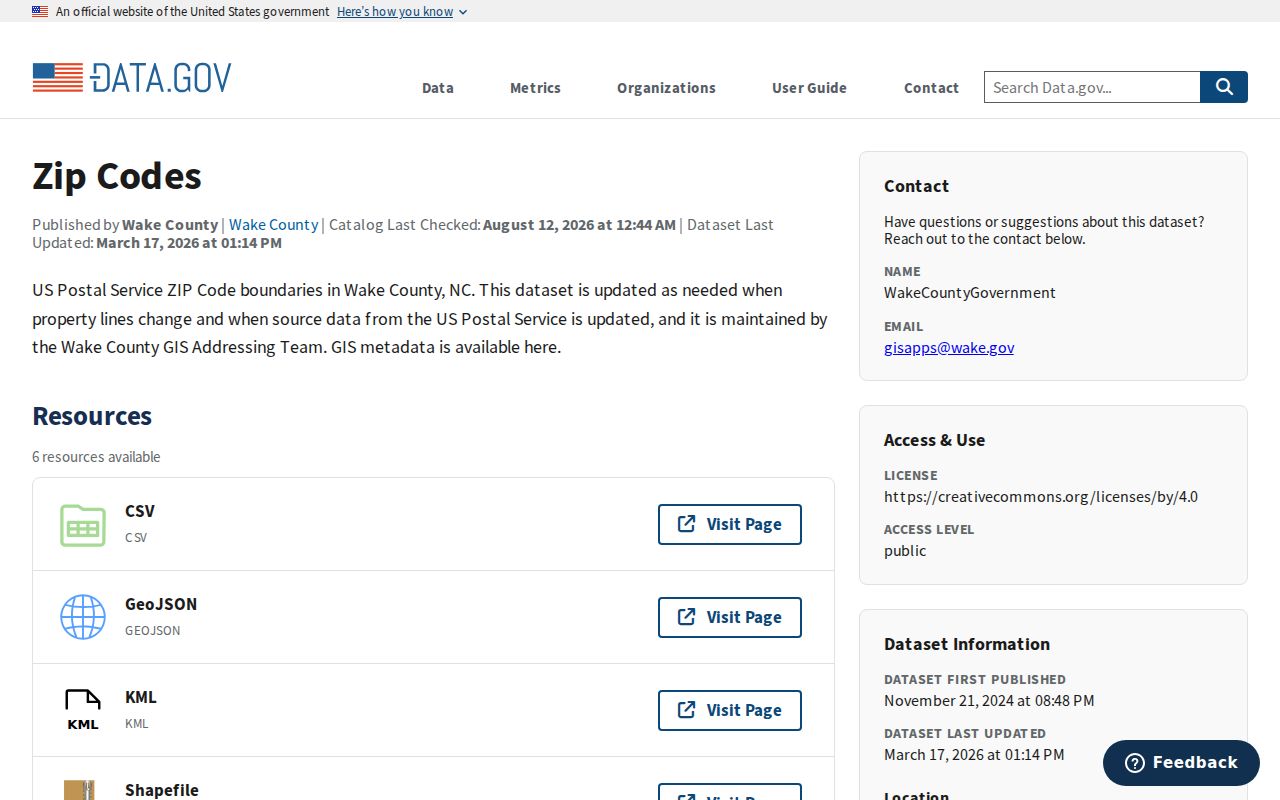Select the Shapefile resource title

tap(162, 790)
